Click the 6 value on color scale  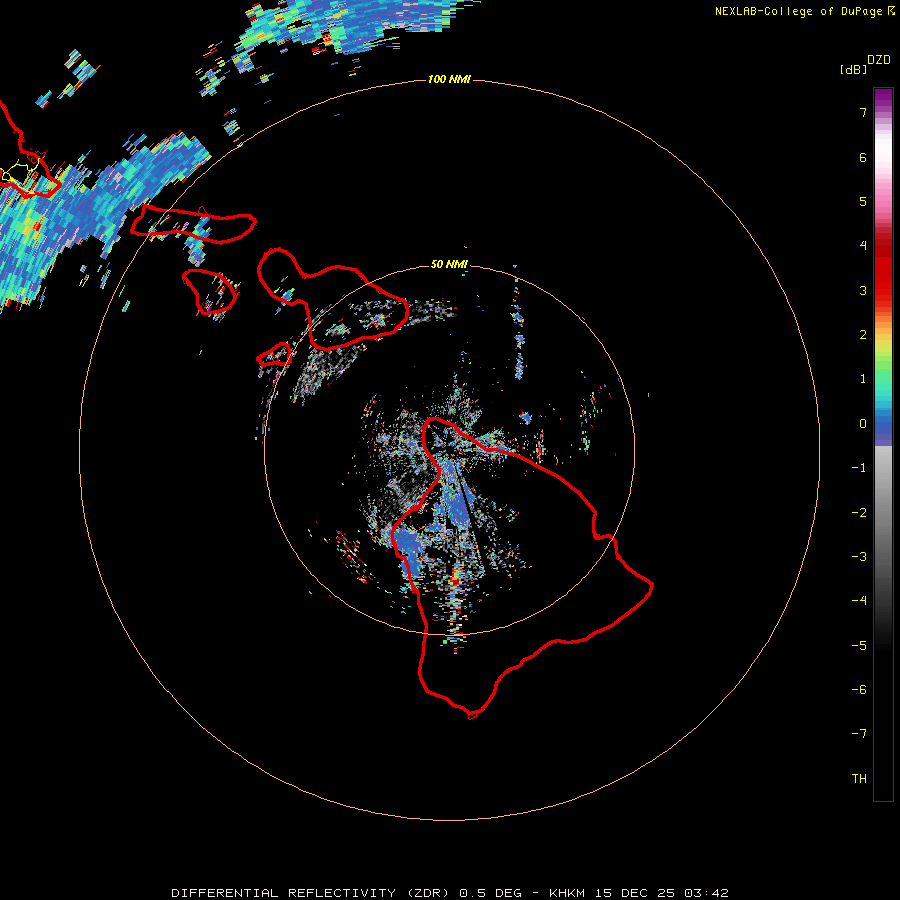point(863,157)
